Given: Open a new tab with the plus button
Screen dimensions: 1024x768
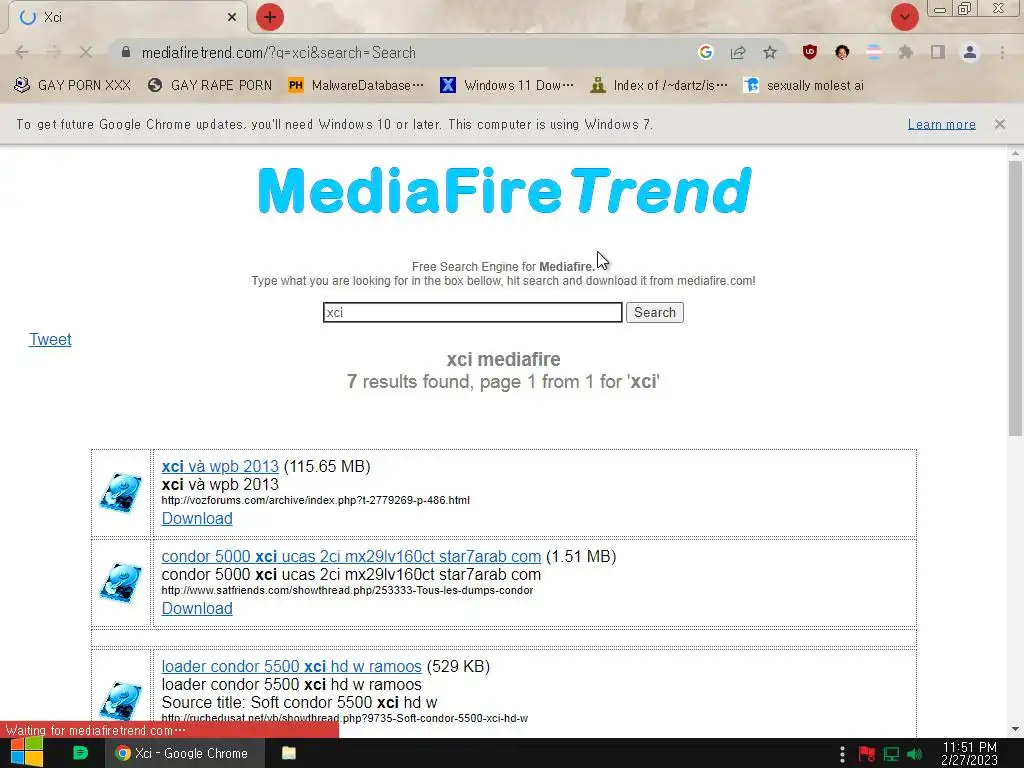Looking at the screenshot, I should 270,17.
